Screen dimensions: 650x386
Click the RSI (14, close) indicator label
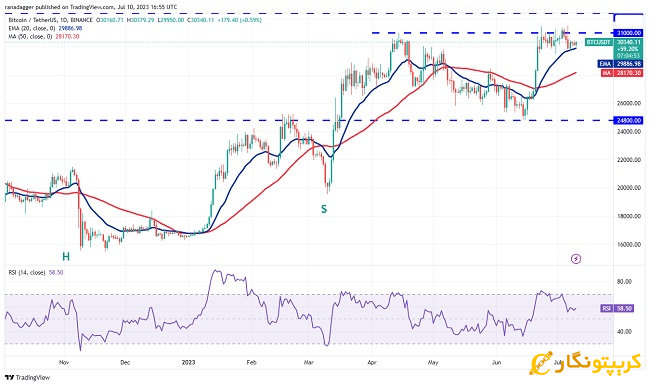tap(27, 272)
